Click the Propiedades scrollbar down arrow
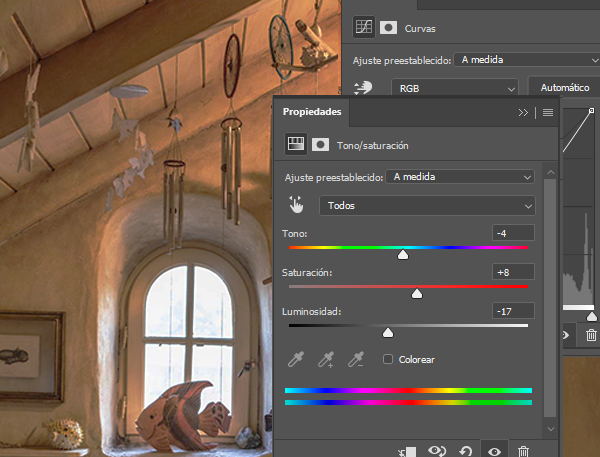This screenshot has width=600, height=457. click(x=551, y=429)
